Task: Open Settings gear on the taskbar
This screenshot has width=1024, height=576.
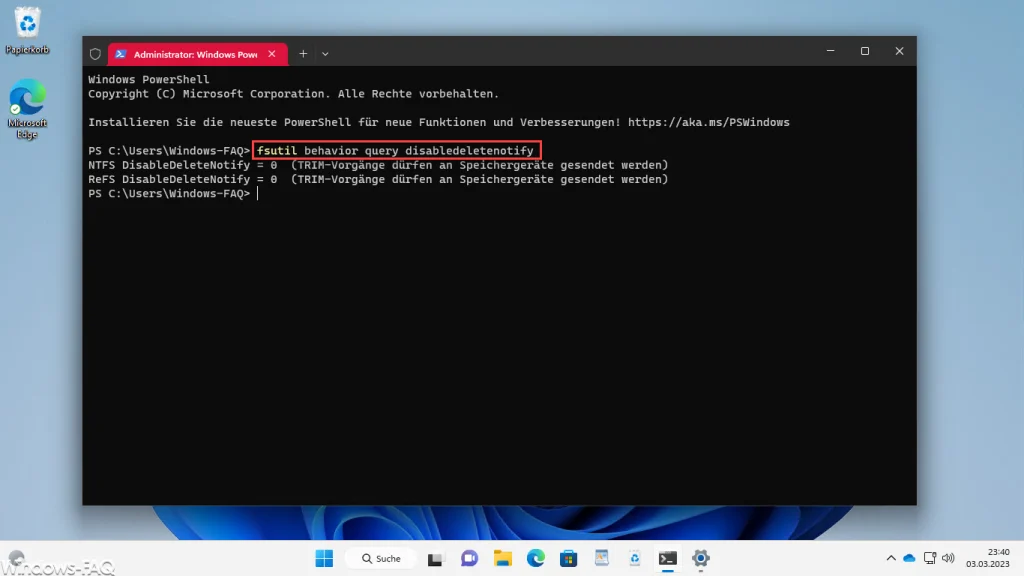Action: click(701, 558)
